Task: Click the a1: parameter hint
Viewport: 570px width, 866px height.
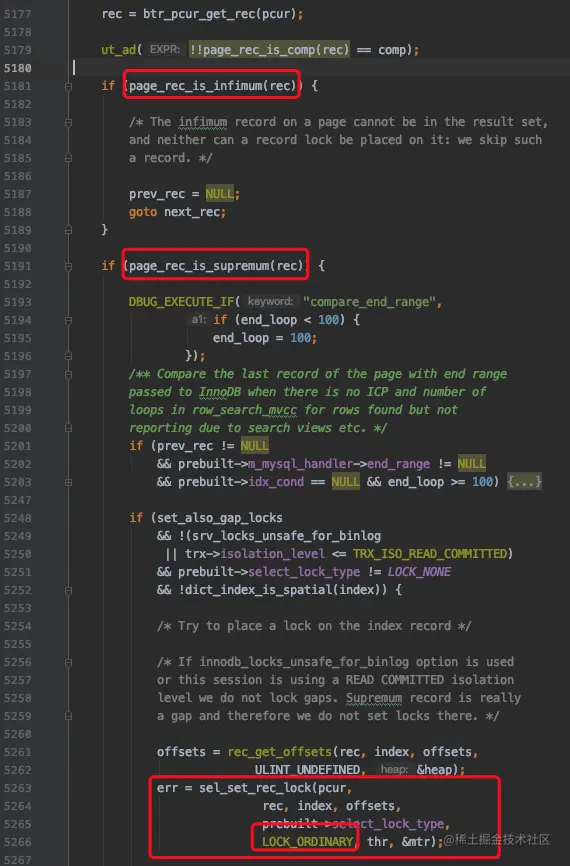Action: point(198,320)
